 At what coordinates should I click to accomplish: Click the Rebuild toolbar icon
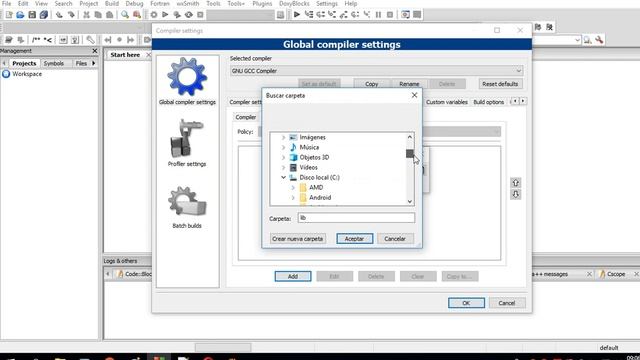pyautogui.click(x=189, y=15)
